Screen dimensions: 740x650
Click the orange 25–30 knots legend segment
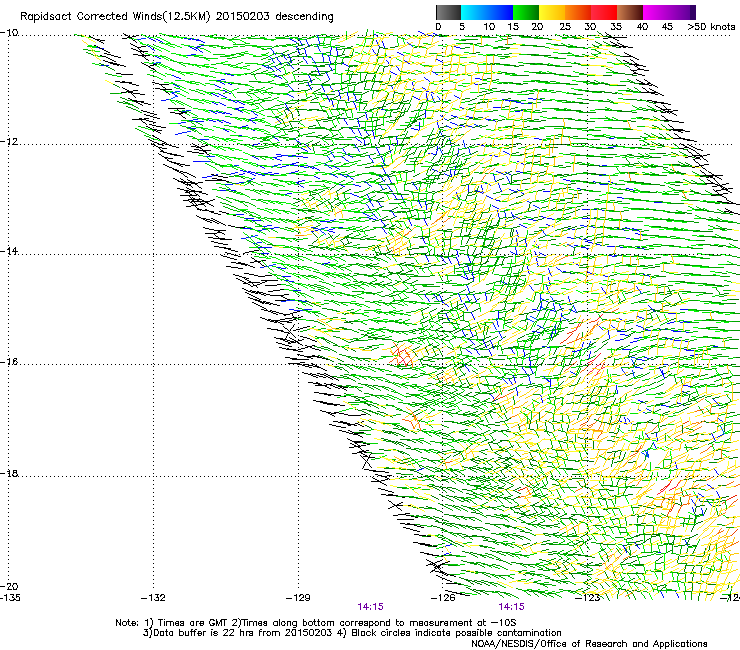click(x=578, y=12)
